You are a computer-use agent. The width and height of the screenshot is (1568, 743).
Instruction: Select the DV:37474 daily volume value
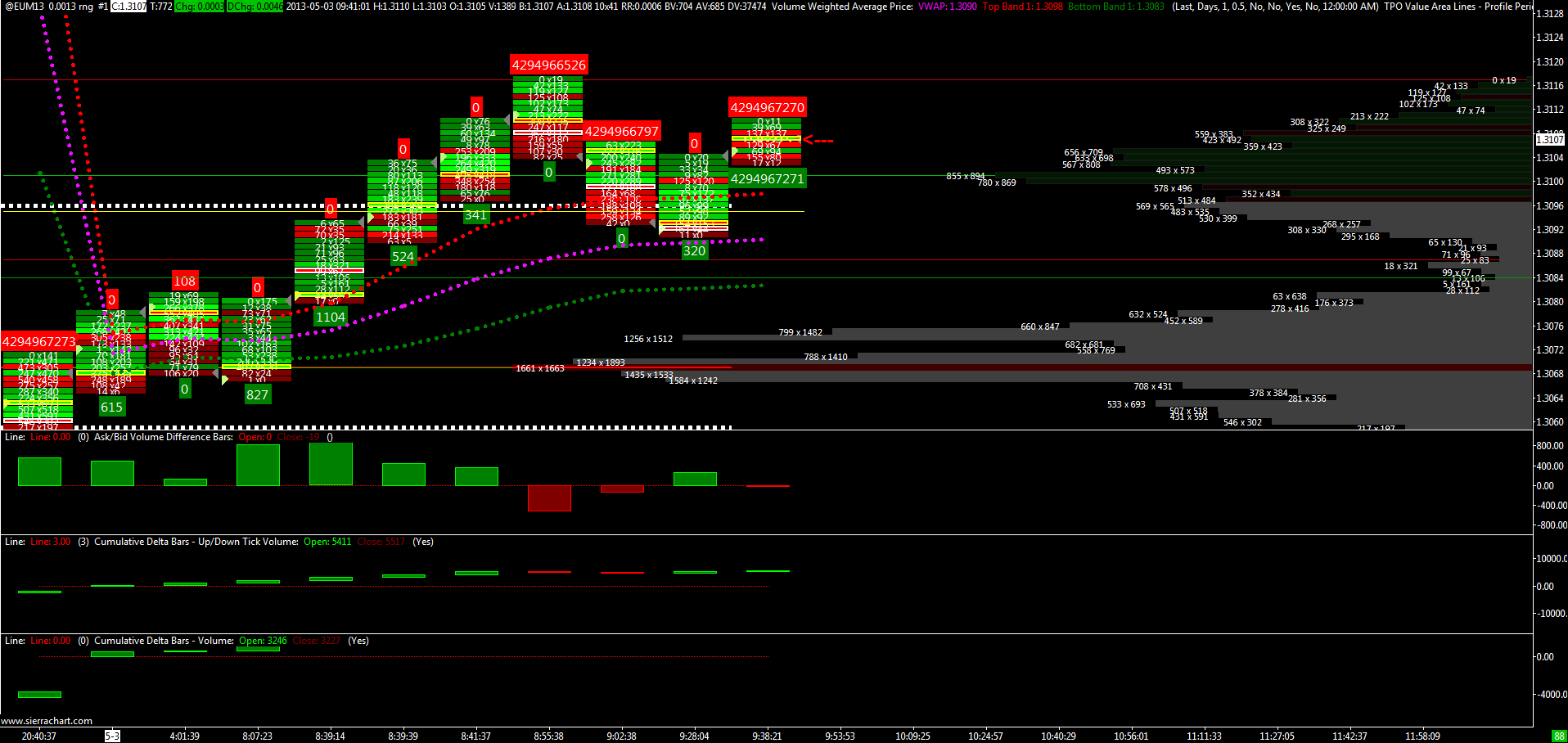click(747, 7)
